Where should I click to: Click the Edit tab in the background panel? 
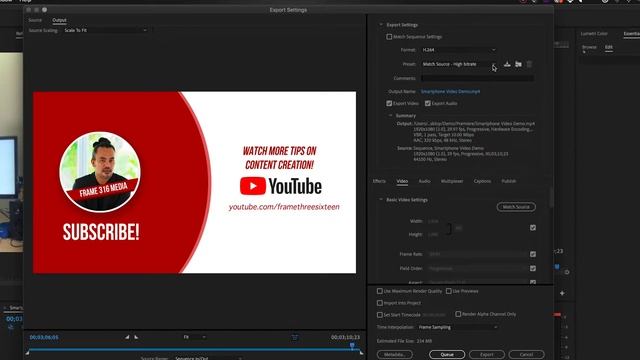pos(609,47)
